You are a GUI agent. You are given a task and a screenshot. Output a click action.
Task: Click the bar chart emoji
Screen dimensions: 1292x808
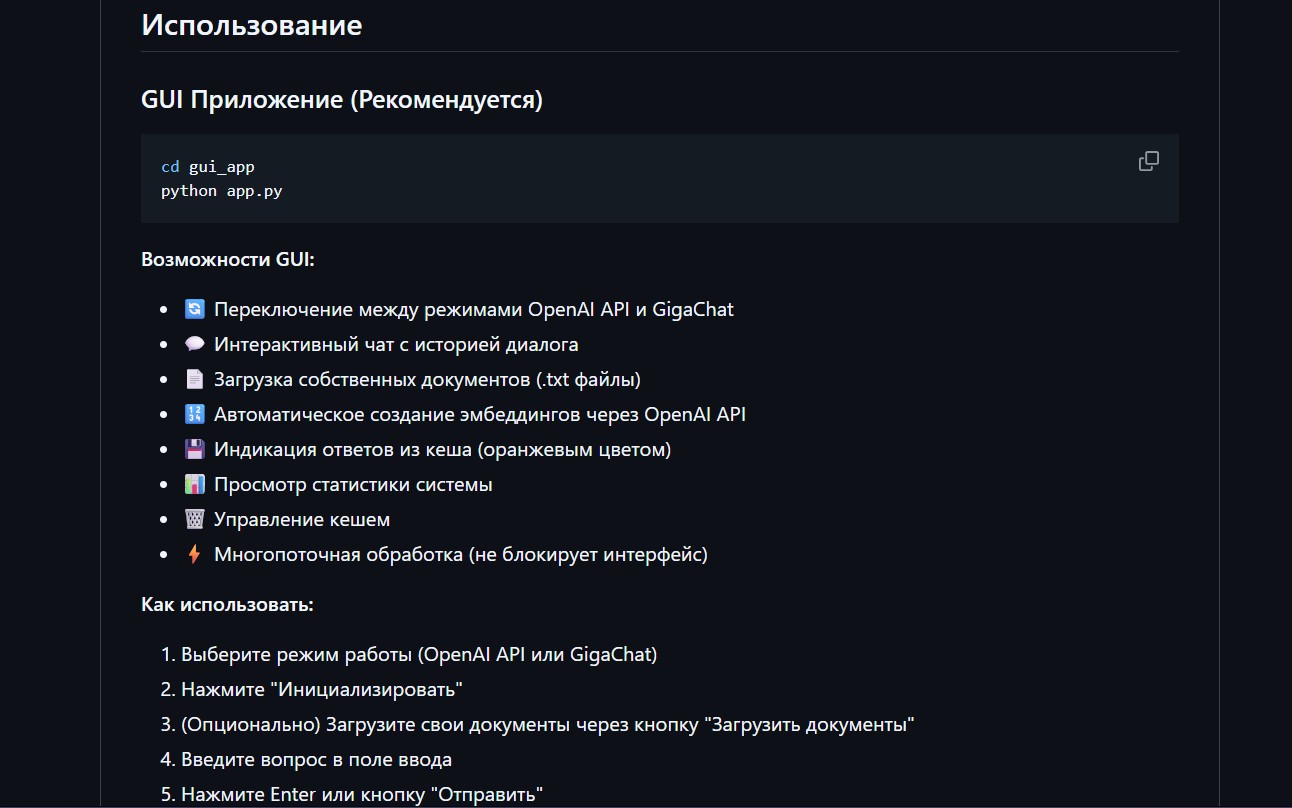(194, 484)
